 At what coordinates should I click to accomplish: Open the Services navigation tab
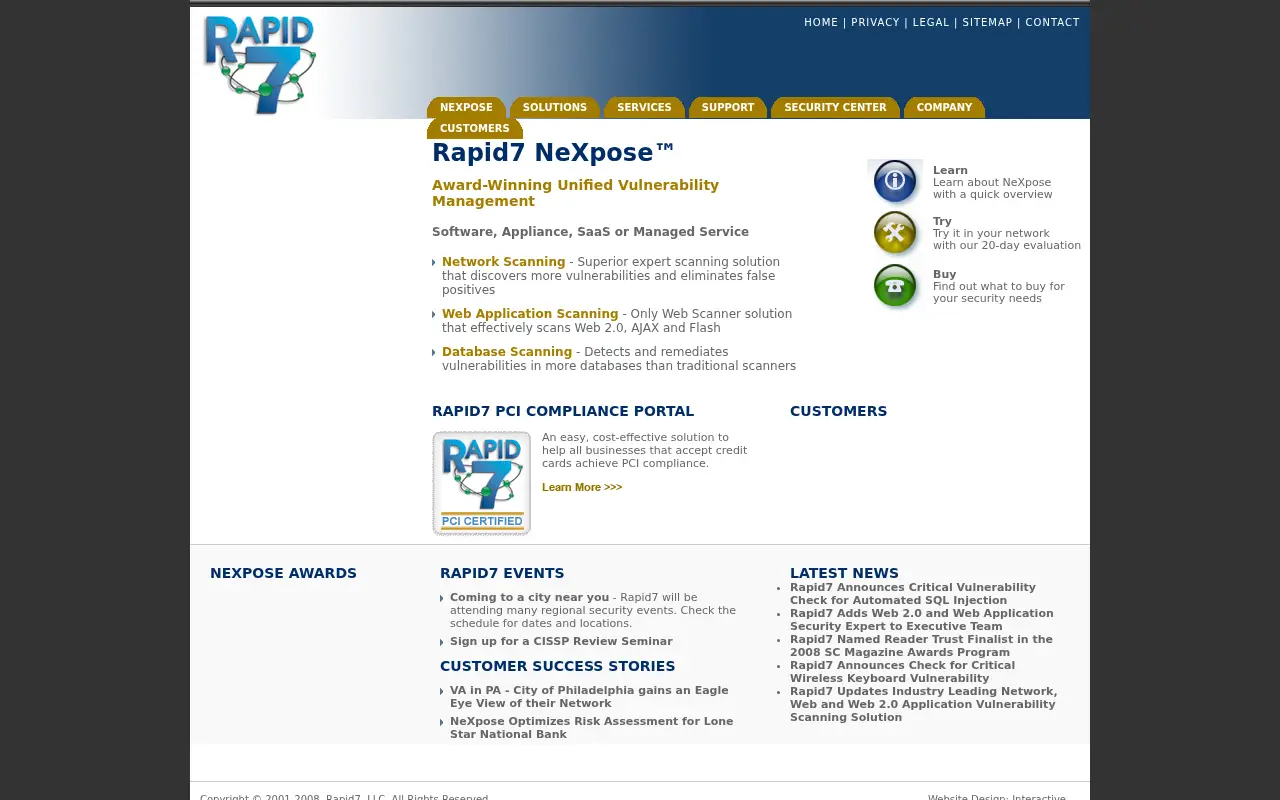click(x=644, y=108)
